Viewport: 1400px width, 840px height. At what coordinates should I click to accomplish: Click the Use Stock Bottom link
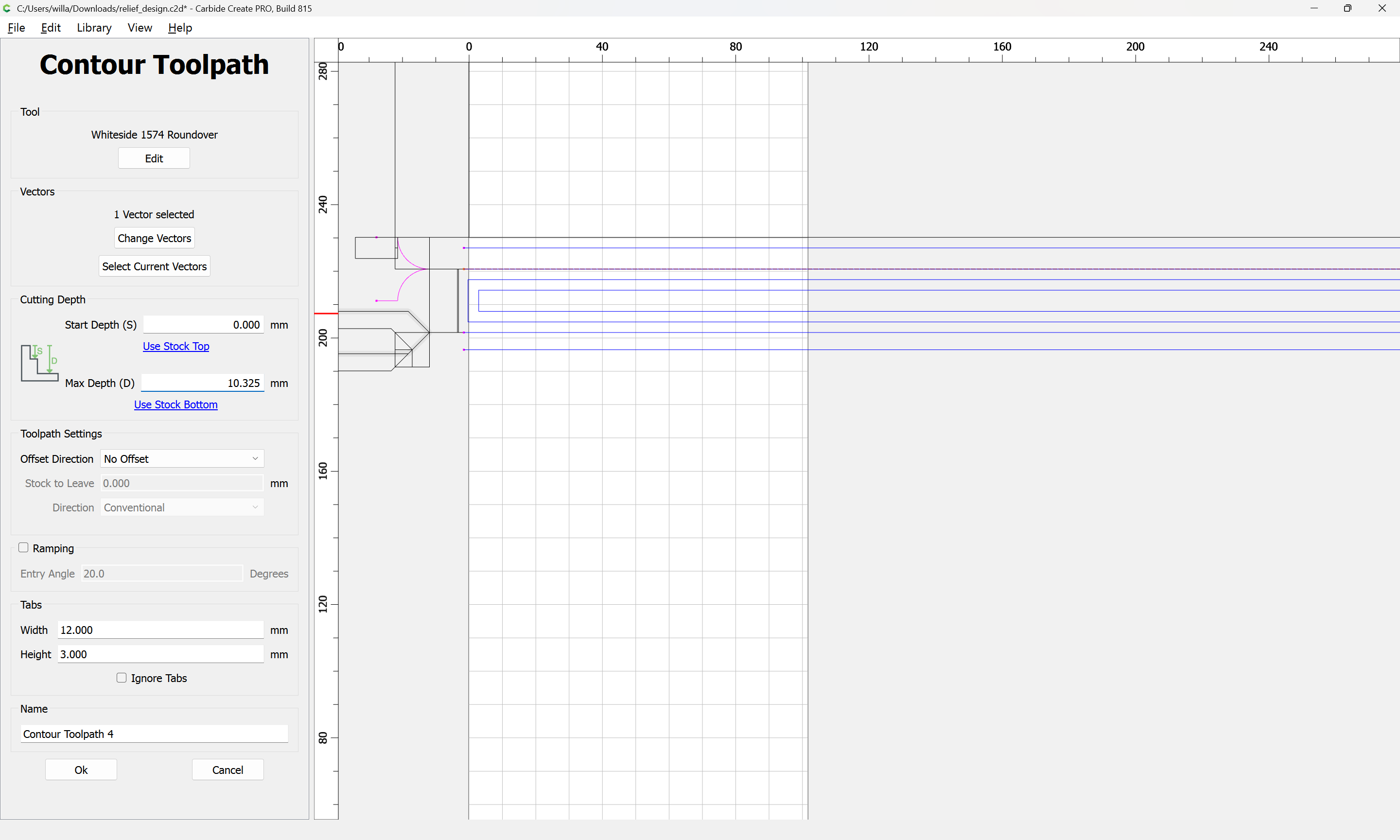tap(175, 404)
